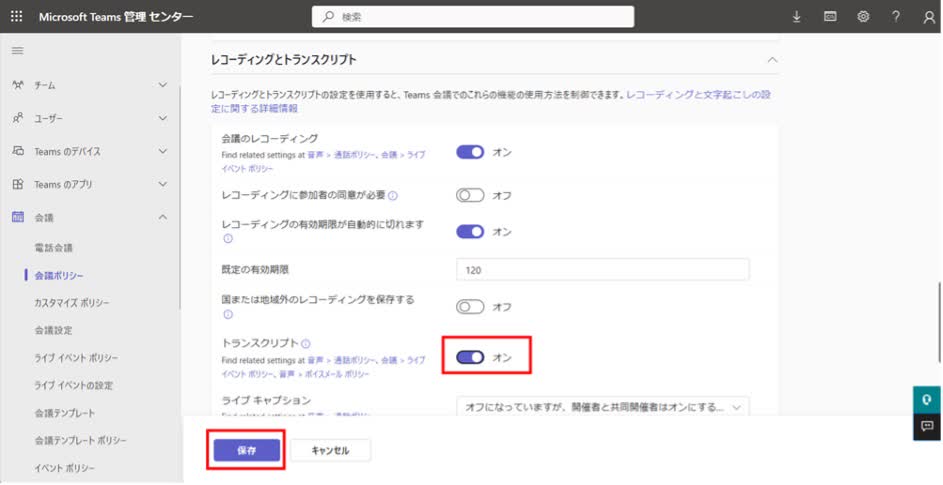The image size is (943, 485).
Task: Click the 既定の有効期限 field showing 120
Action: pos(603,270)
